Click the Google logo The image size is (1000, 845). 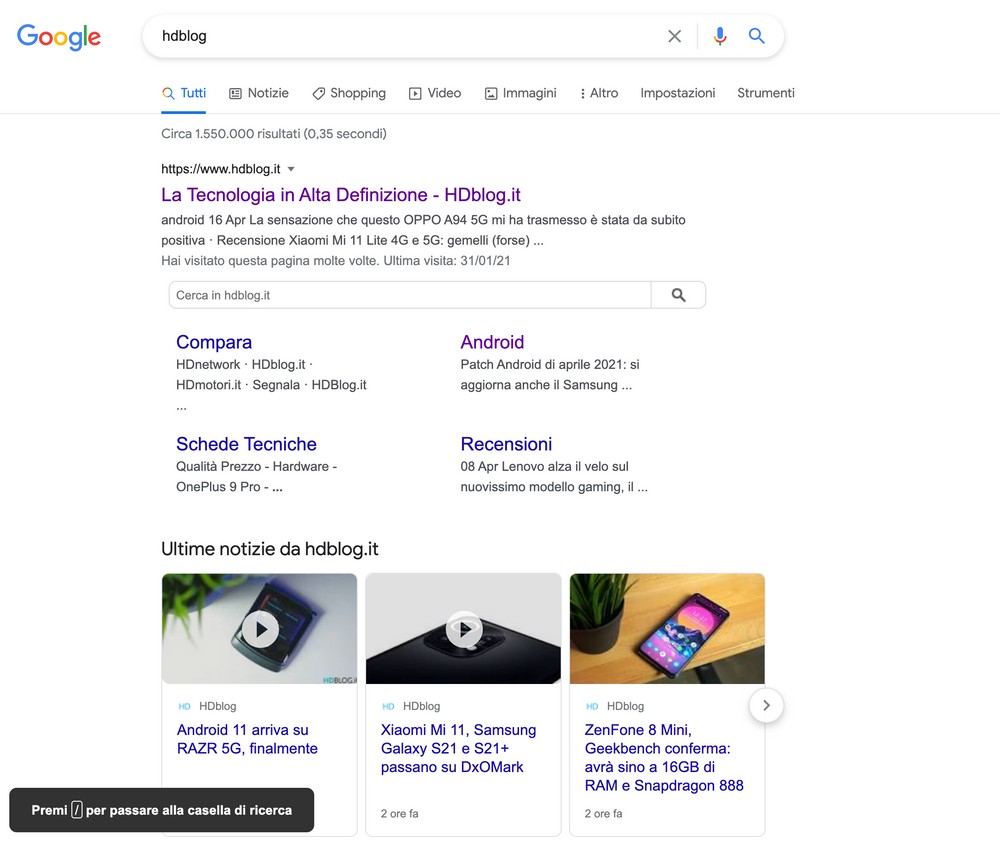pos(59,37)
